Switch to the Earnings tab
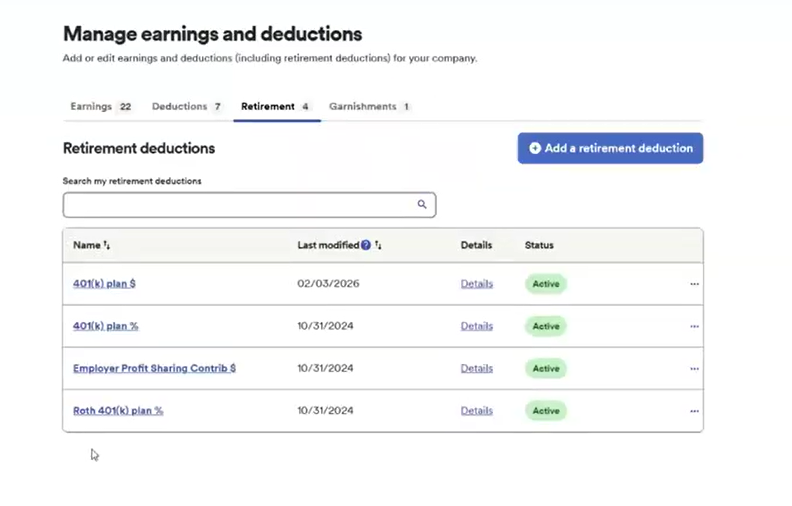The image size is (792, 506). [101, 107]
